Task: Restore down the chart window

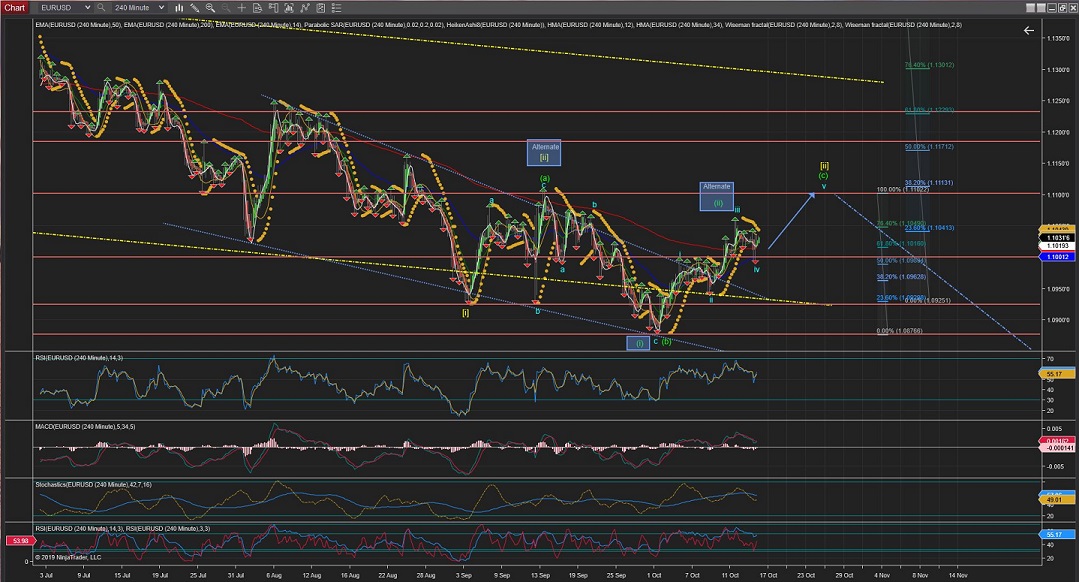Action: [1062, 8]
